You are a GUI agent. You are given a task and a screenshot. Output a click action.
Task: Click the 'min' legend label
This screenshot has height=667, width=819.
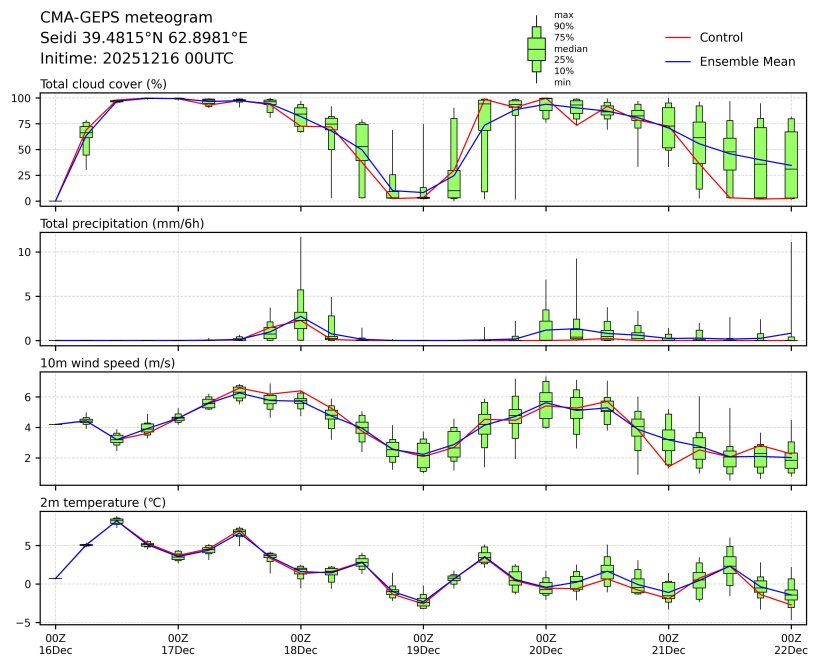(563, 83)
